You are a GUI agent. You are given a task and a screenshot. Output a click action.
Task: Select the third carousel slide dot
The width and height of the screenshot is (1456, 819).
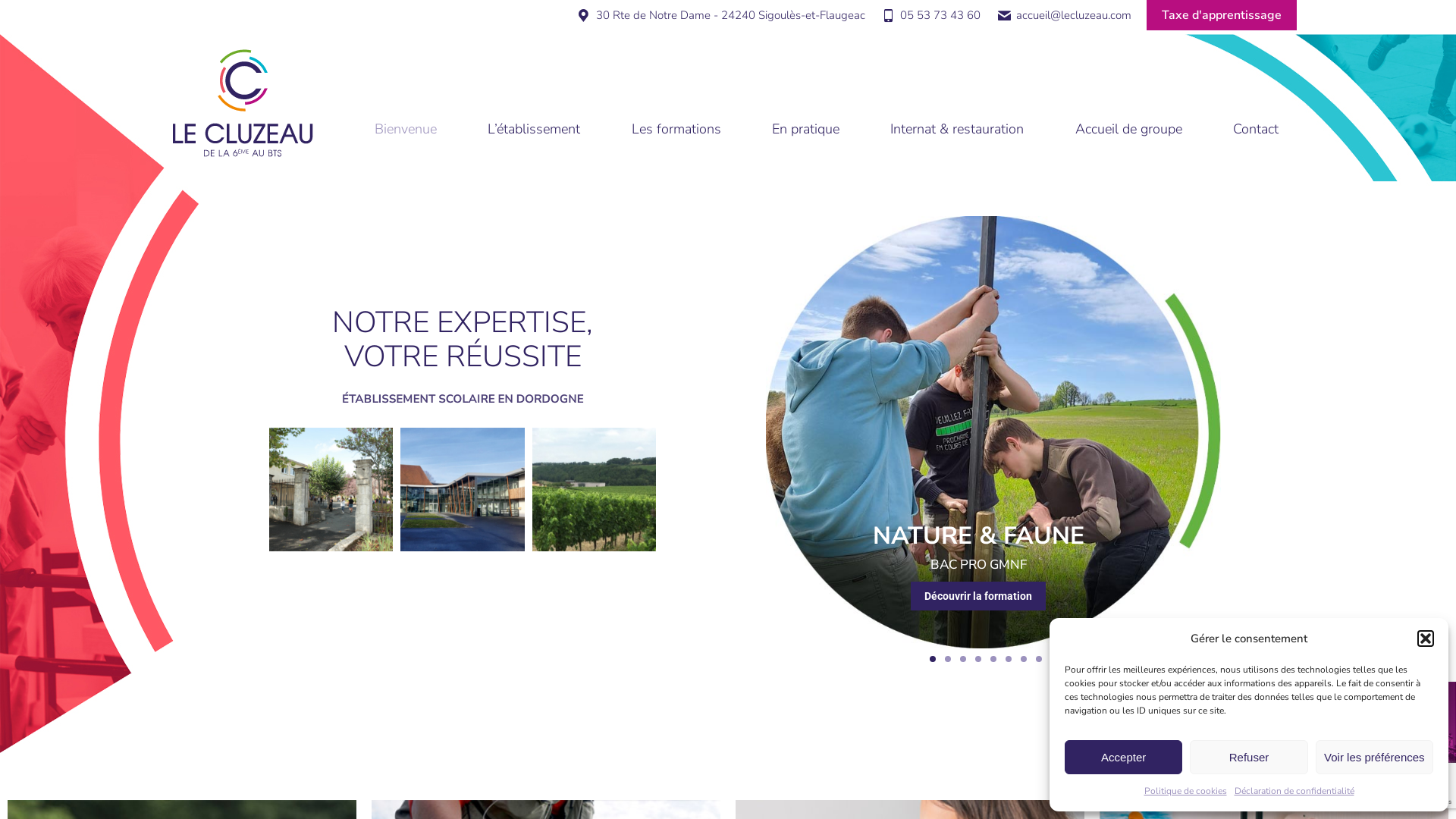pyautogui.click(x=963, y=659)
